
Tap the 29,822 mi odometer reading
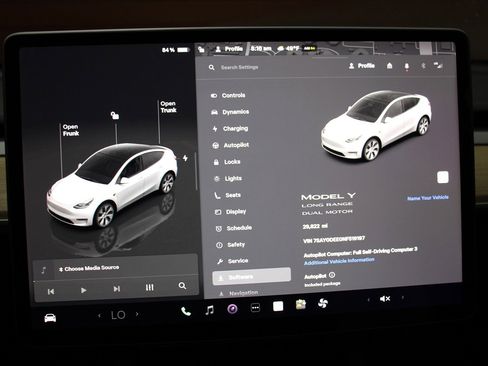315,226
